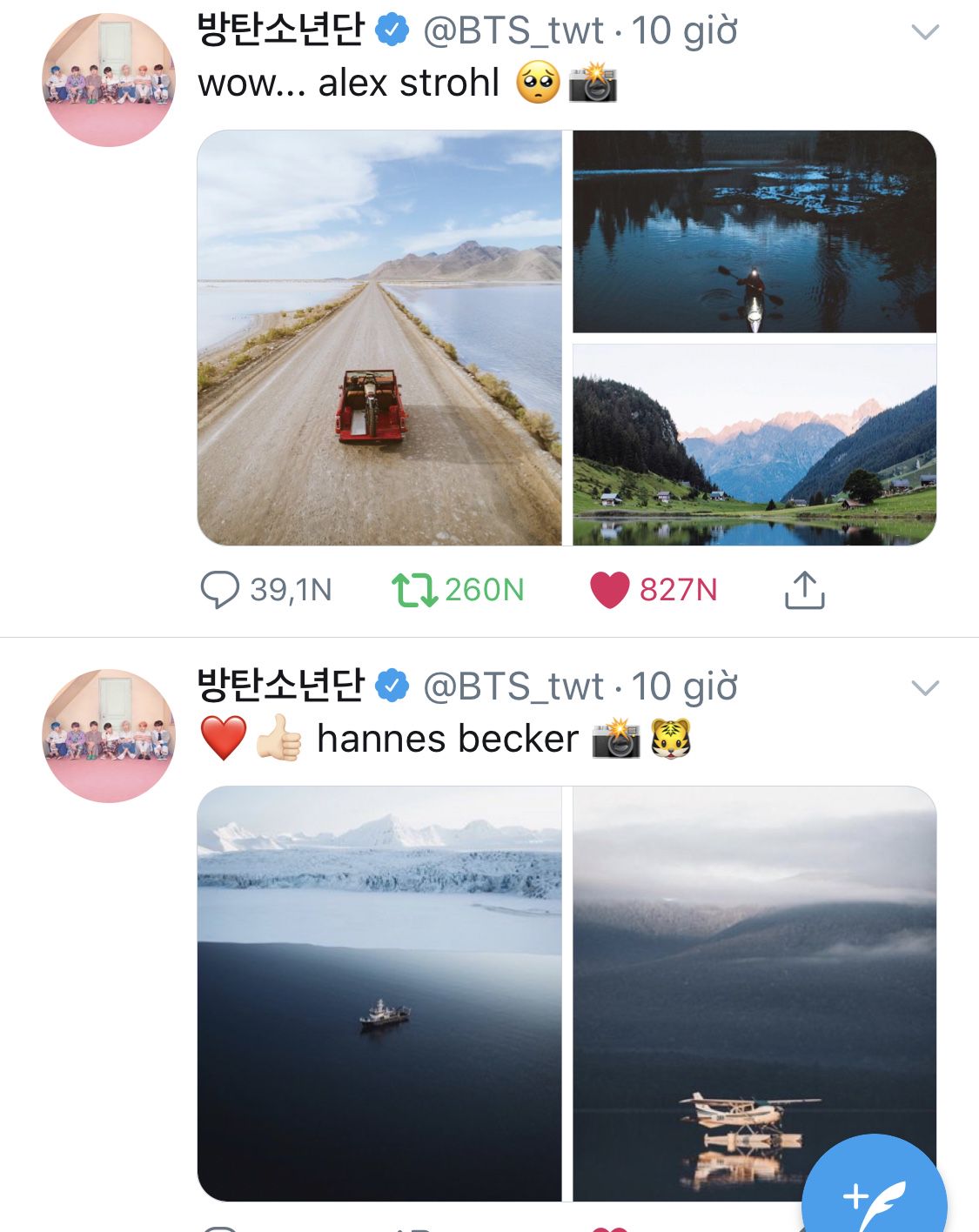Open 방탄소년단 display name on first tweet
Image resolution: width=979 pixels, height=1232 pixels.
point(280,31)
